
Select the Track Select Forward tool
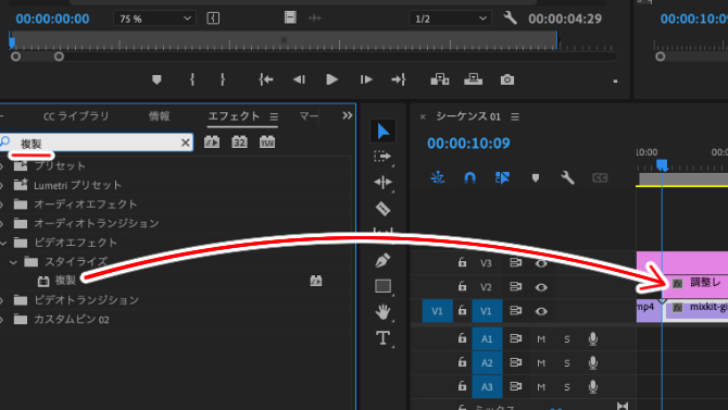(383, 156)
